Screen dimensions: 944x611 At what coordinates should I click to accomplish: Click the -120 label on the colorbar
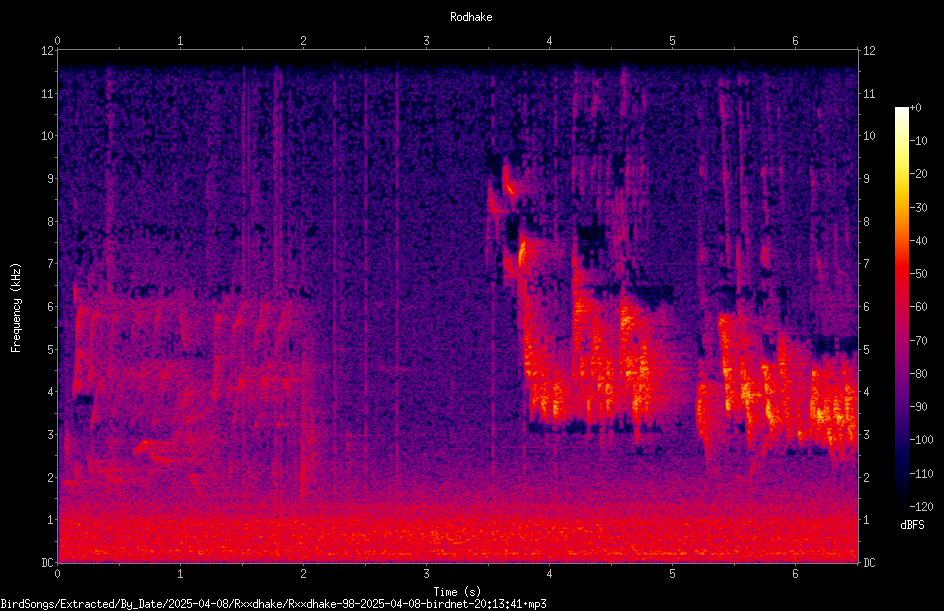pyautogui.click(x=922, y=506)
